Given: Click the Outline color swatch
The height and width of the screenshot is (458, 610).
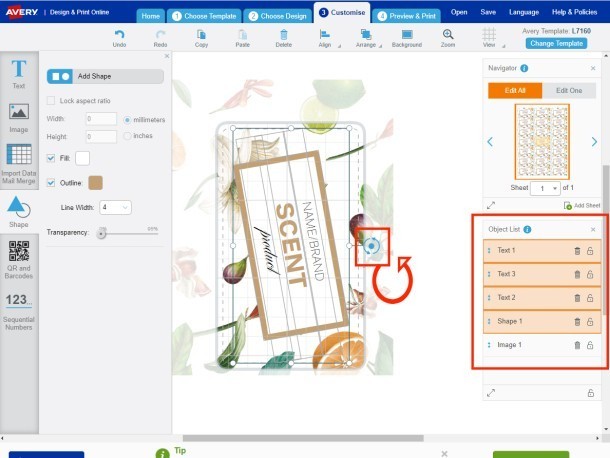Looking at the screenshot, I should 95,182.
